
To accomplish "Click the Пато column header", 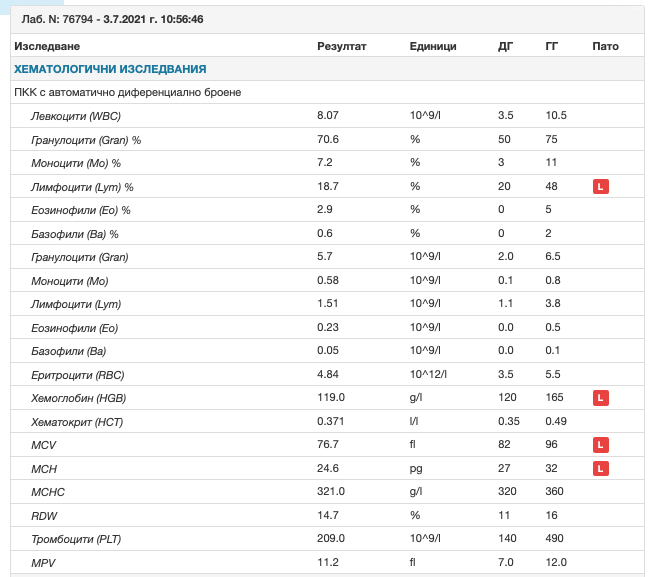I will click(605, 46).
